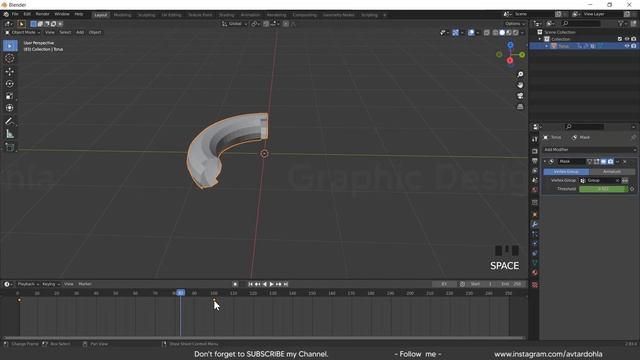Jump to the timeline end frame button
The height and width of the screenshot is (360, 640).
click(x=286, y=284)
